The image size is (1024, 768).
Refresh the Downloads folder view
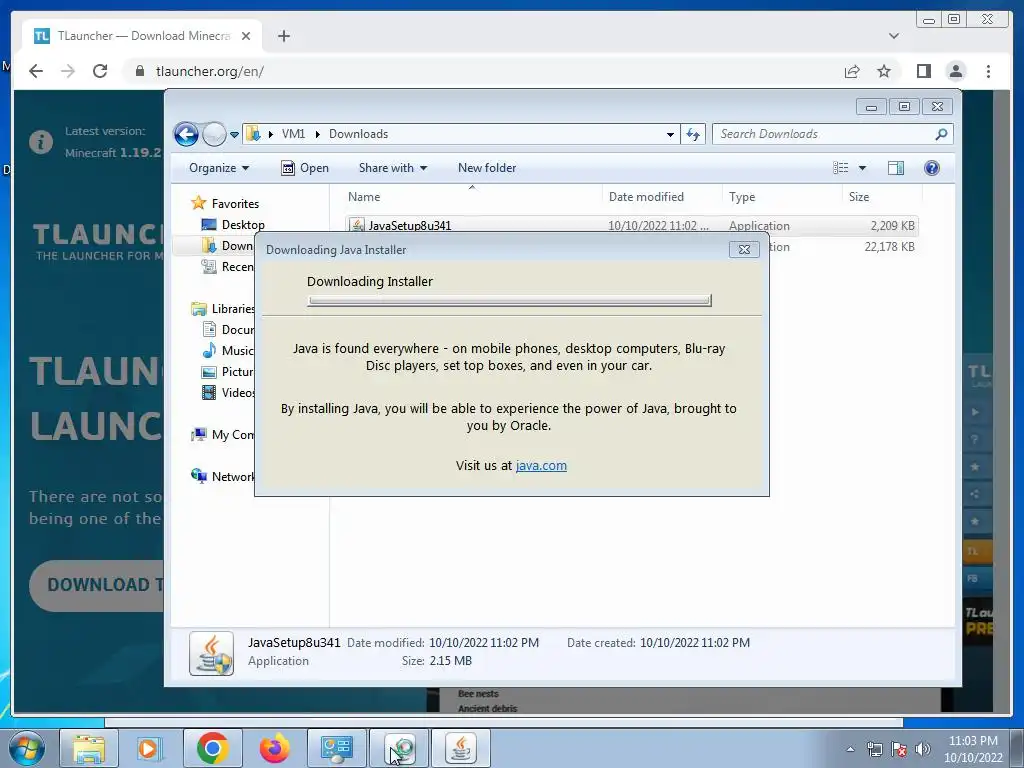[693, 135]
